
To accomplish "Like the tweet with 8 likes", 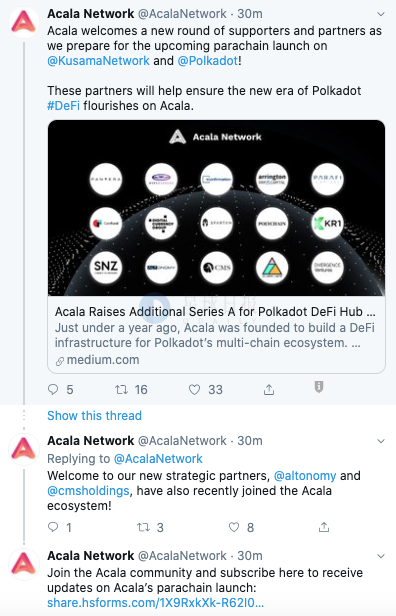I will click(234, 527).
